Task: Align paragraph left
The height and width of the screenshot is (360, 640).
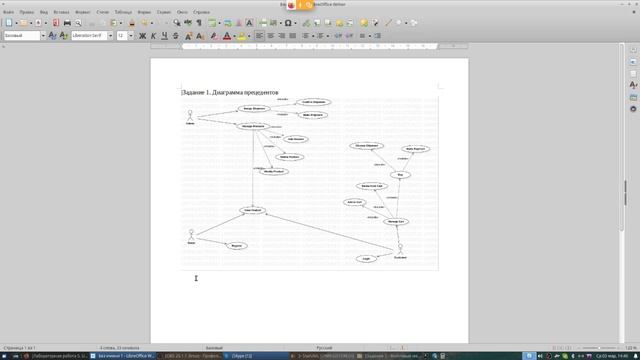Action: [x=260, y=36]
